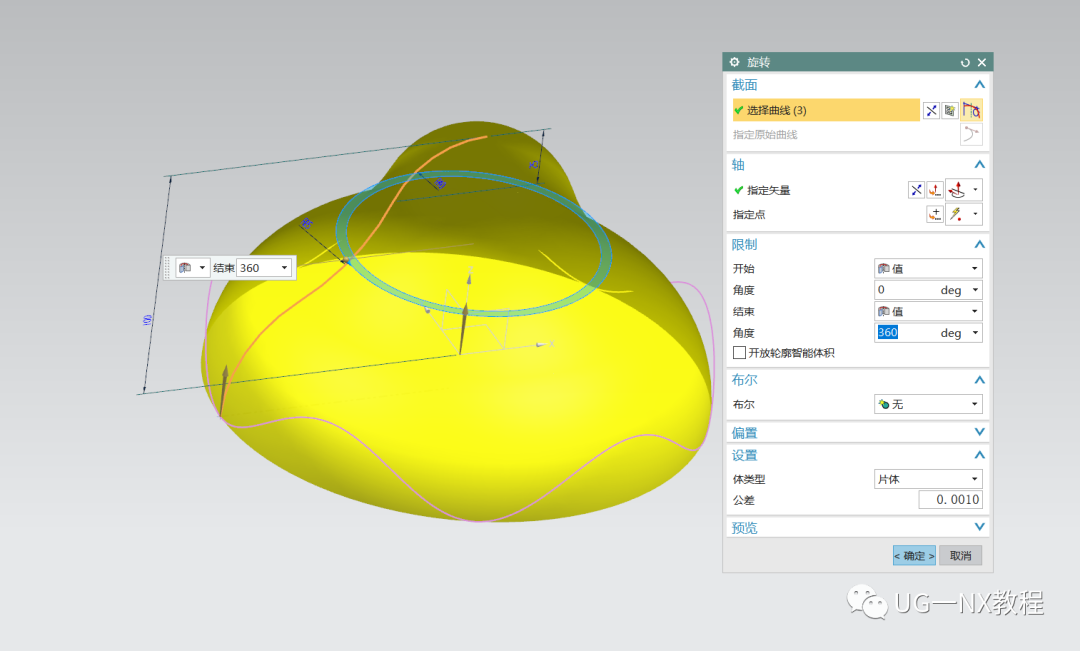
Task: Click the grip handle of on-screen input
Action: (167, 268)
